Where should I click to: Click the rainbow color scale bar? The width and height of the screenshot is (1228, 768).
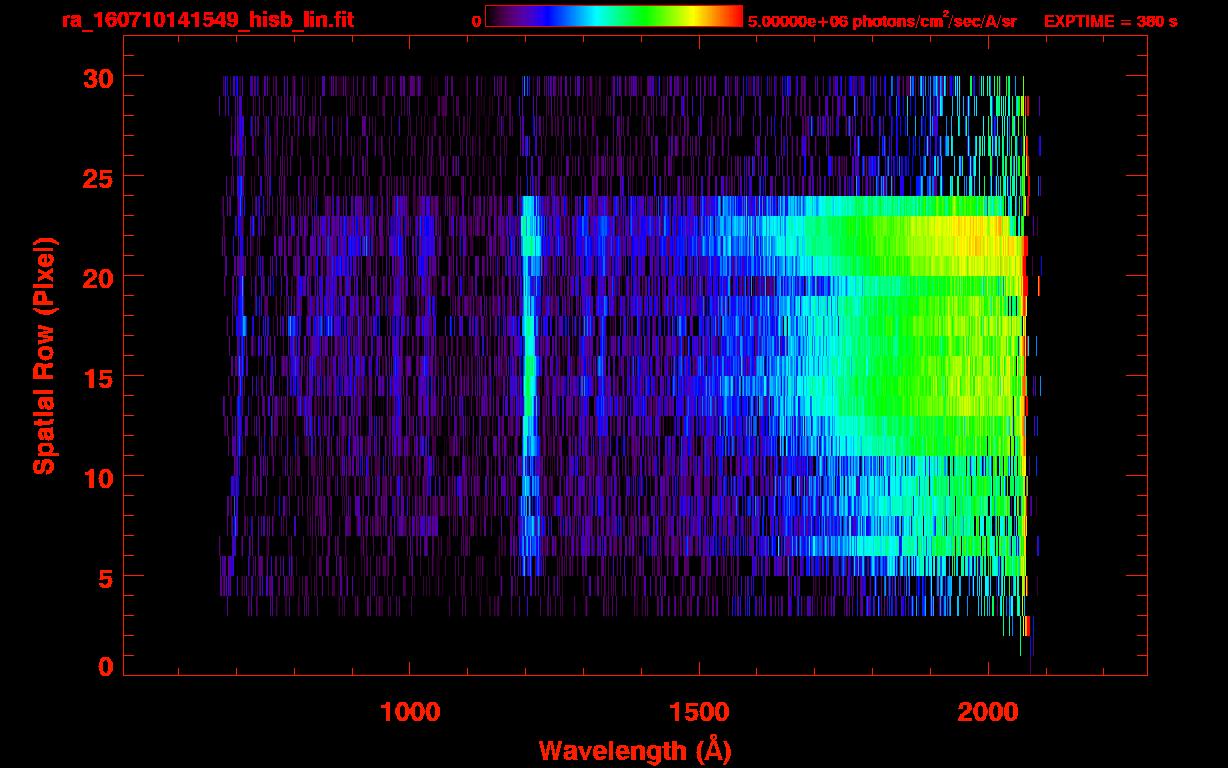tap(613, 16)
